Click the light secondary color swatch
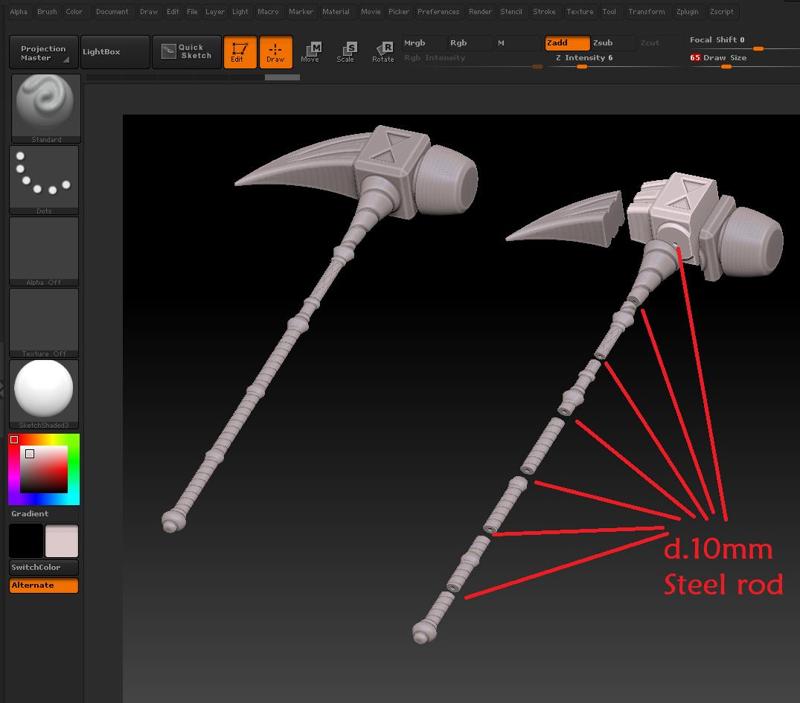The height and width of the screenshot is (703, 800). [x=61, y=540]
